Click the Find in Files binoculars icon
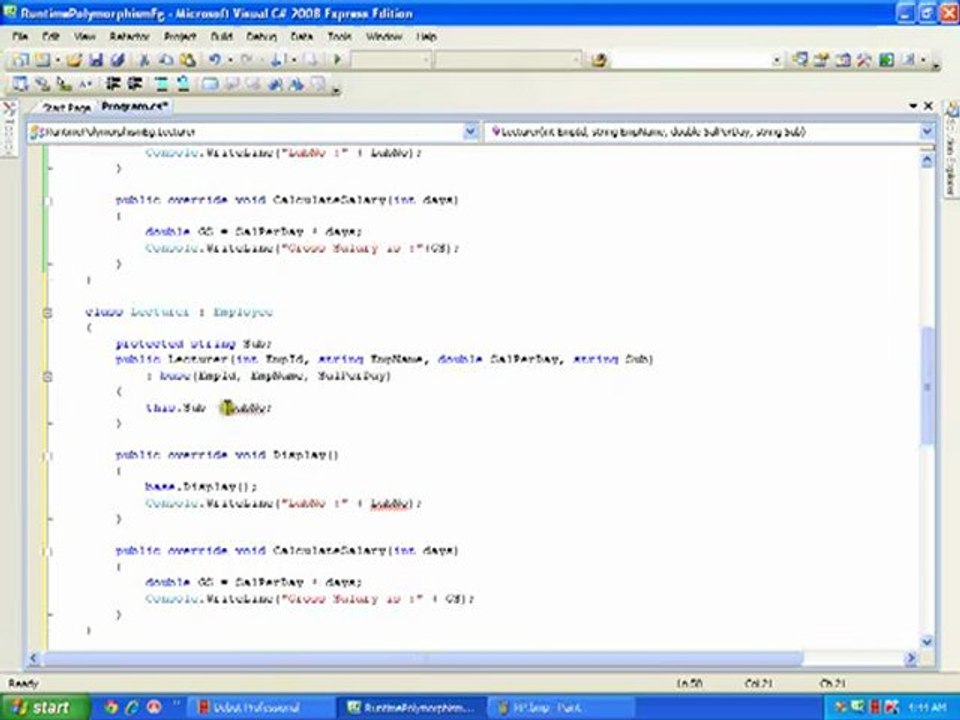The height and width of the screenshot is (720, 960). coord(599,60)
